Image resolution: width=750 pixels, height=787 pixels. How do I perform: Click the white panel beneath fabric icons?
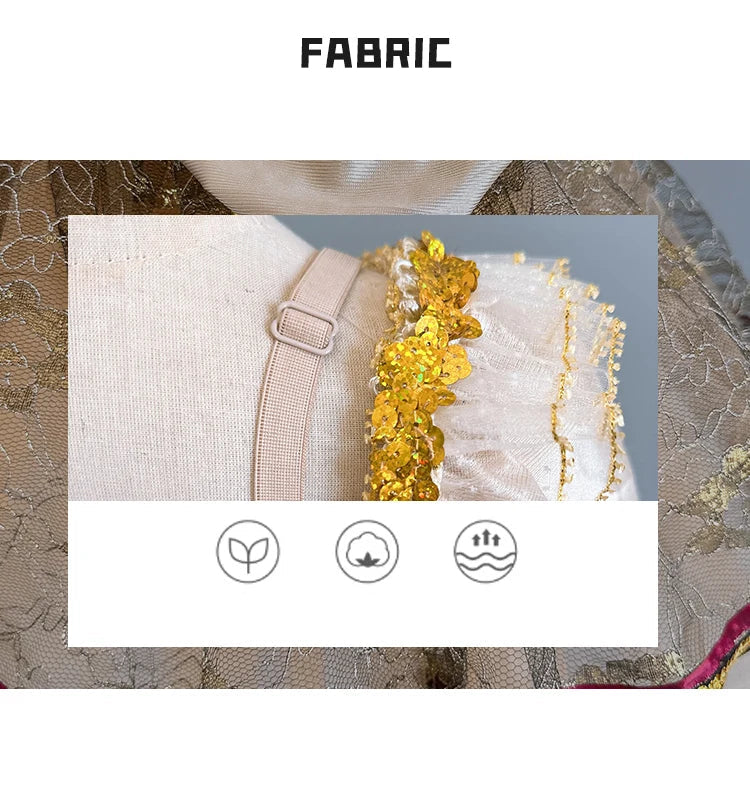(x=363, y=574)
